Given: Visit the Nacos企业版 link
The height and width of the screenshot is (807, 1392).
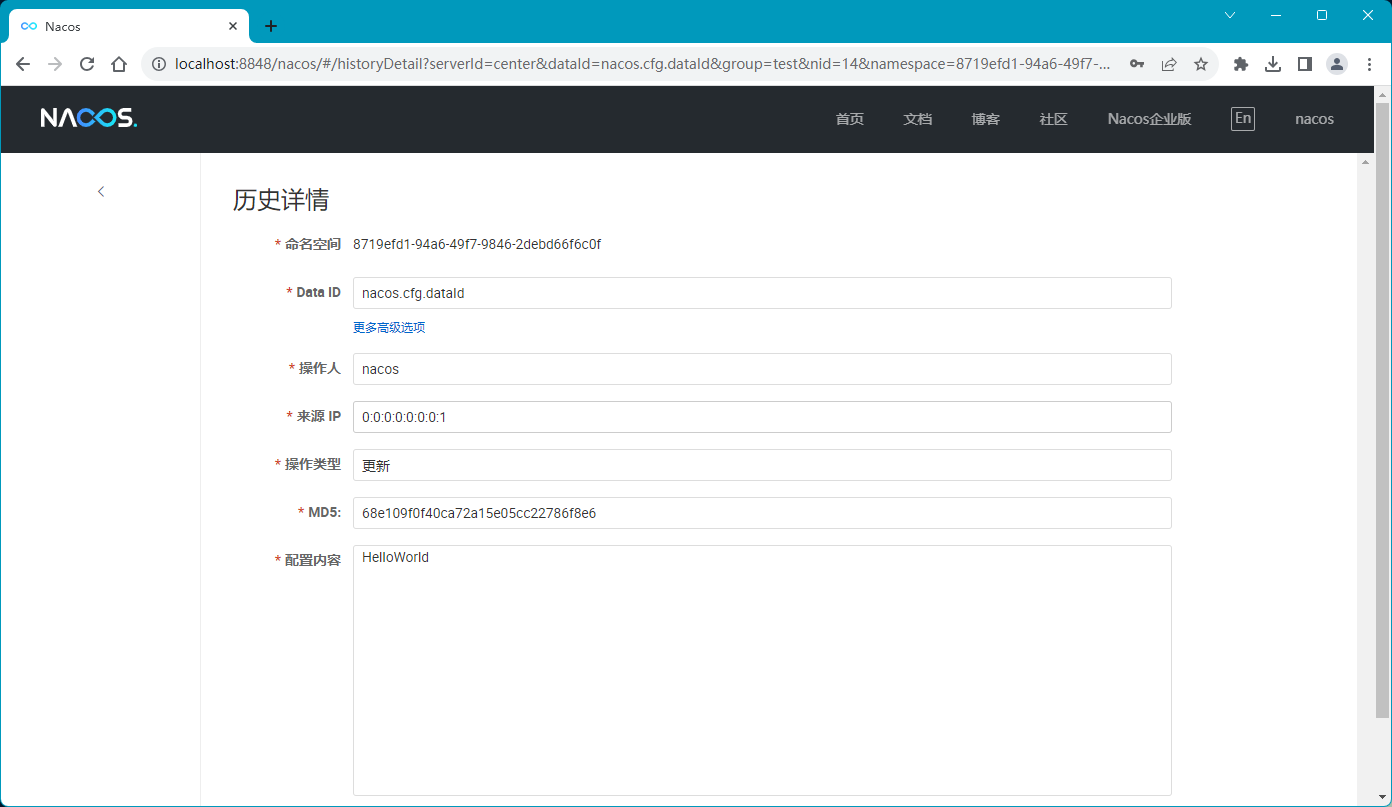Looking at the screenshot, I should pos(1149,119).
